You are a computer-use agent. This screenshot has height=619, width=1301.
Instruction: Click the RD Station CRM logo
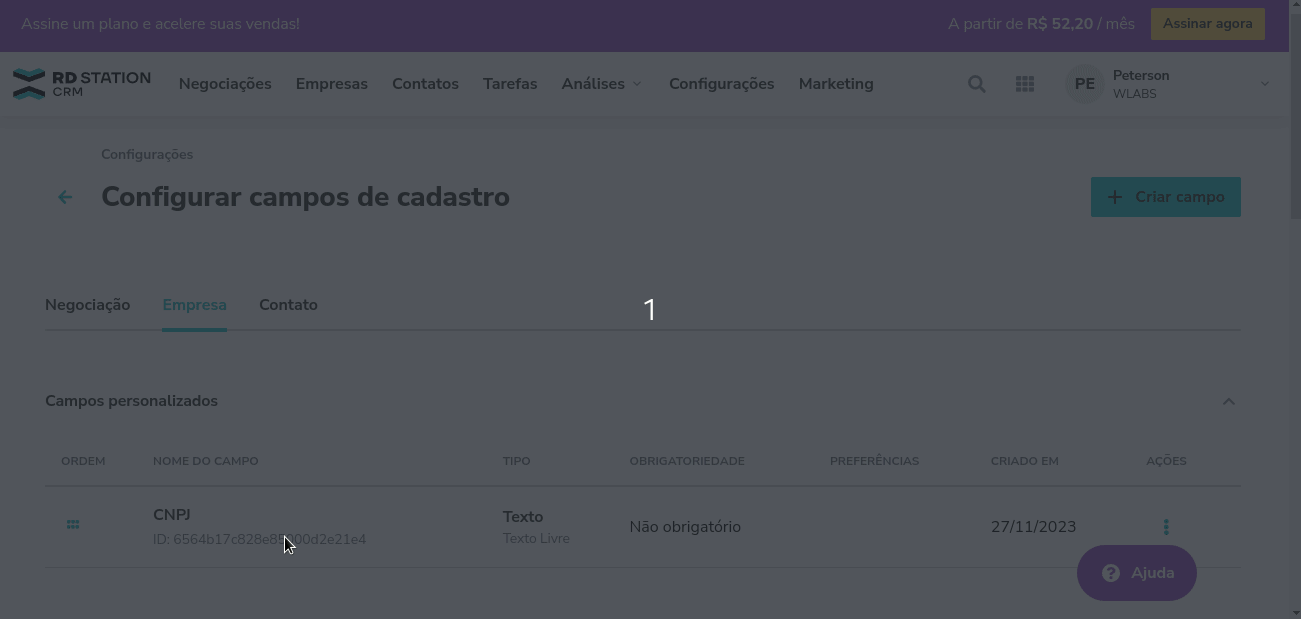80,83
